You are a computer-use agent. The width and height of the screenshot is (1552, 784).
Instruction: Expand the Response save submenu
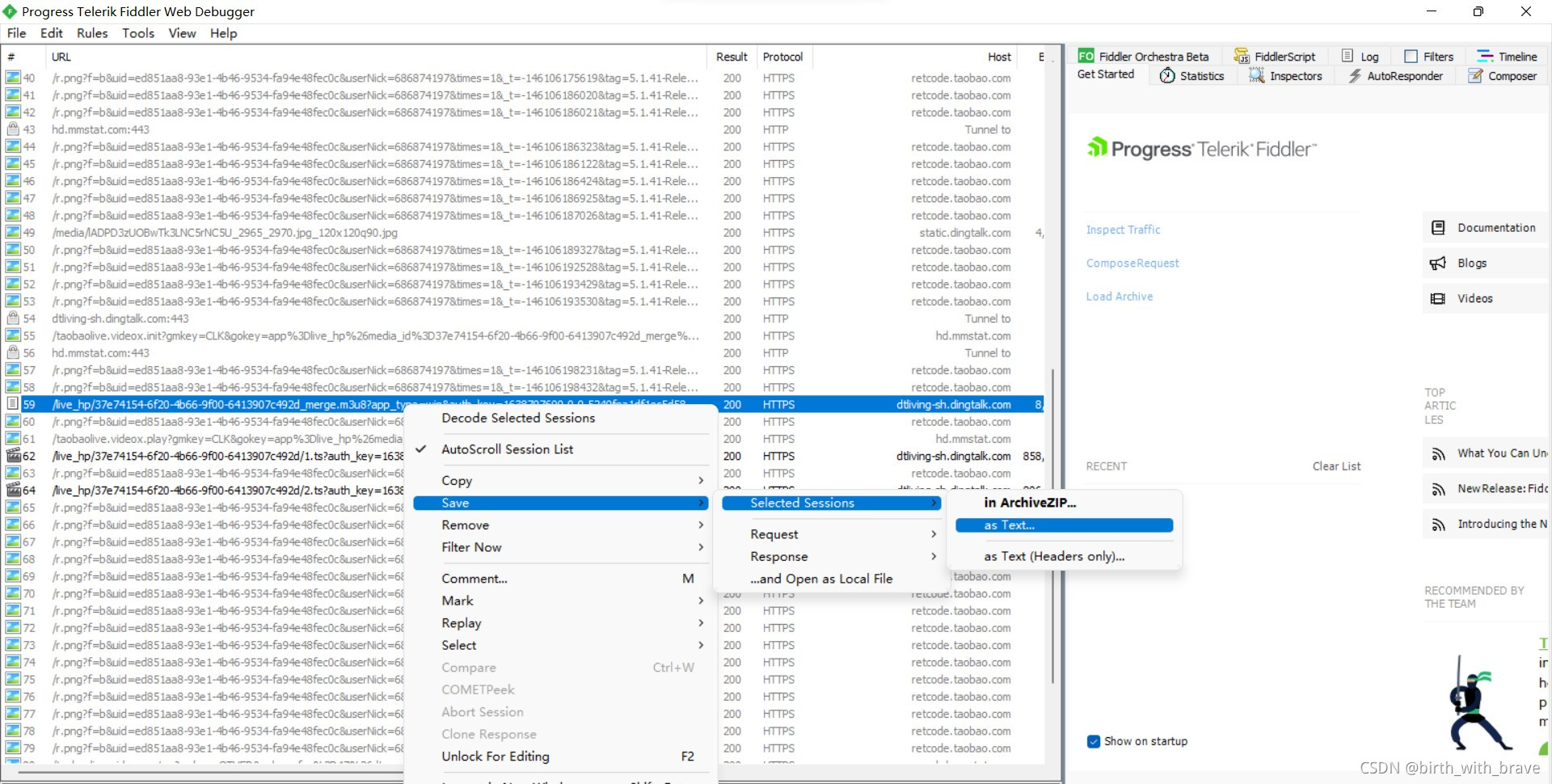tap(832, 557)
